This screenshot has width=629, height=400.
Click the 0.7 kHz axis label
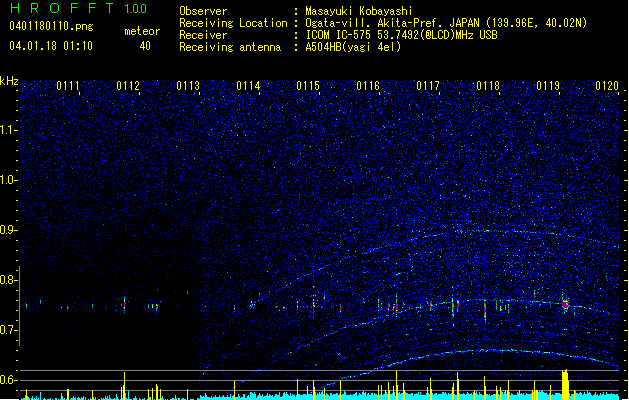8,330
